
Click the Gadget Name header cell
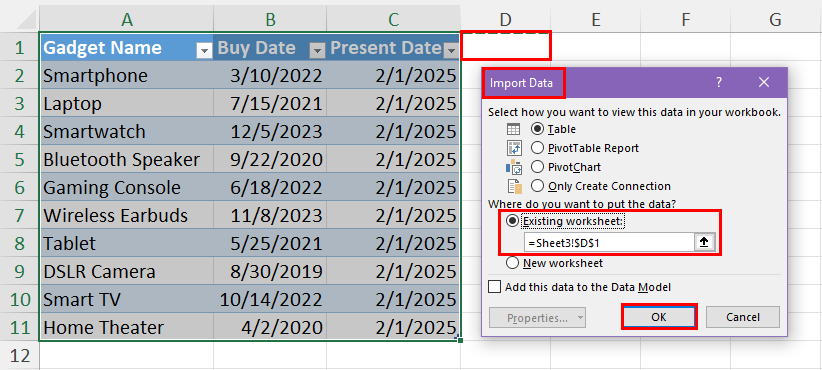tap(126, 47)
